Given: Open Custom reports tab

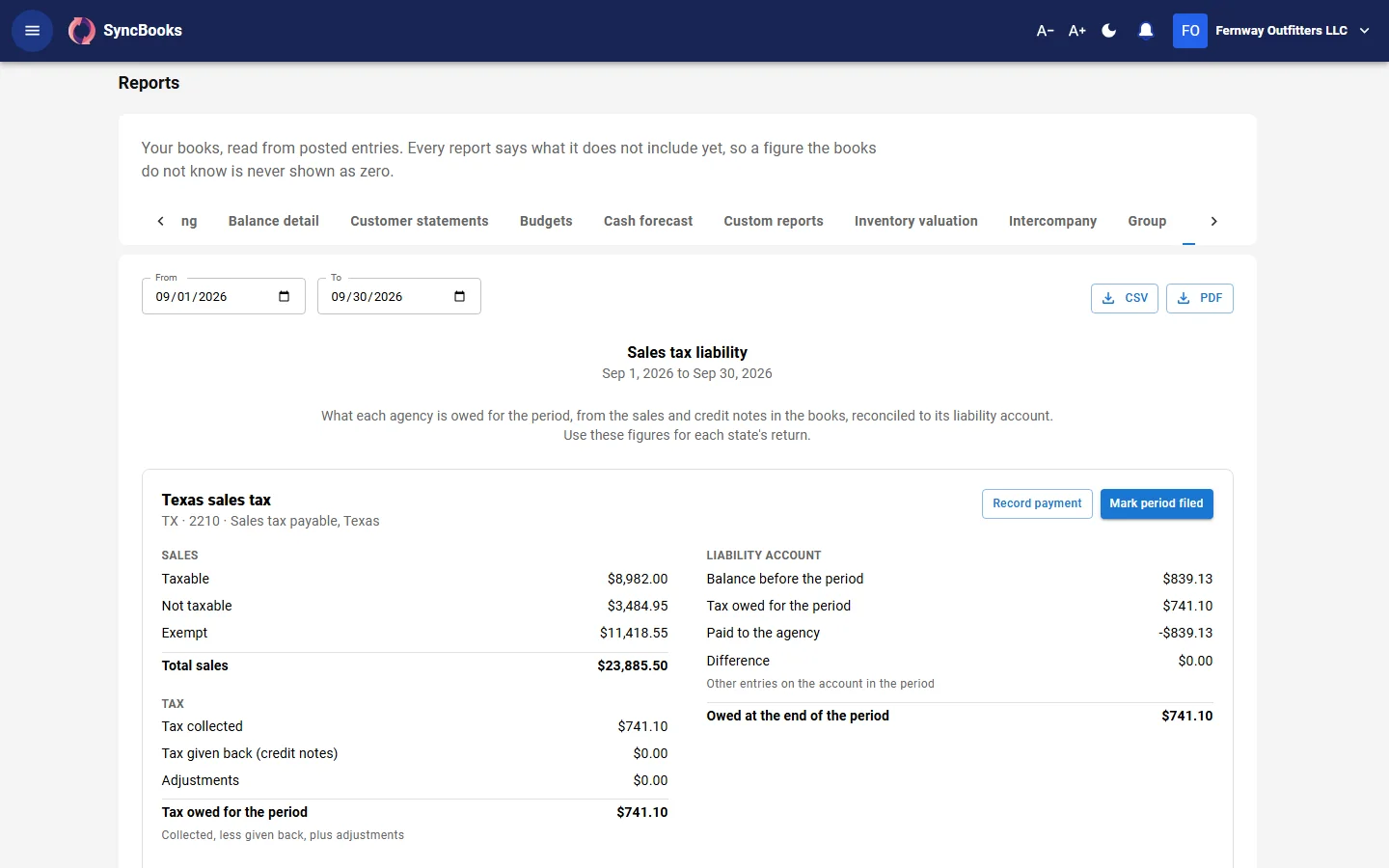Looking at the screenshot, I should pos(774,221).
